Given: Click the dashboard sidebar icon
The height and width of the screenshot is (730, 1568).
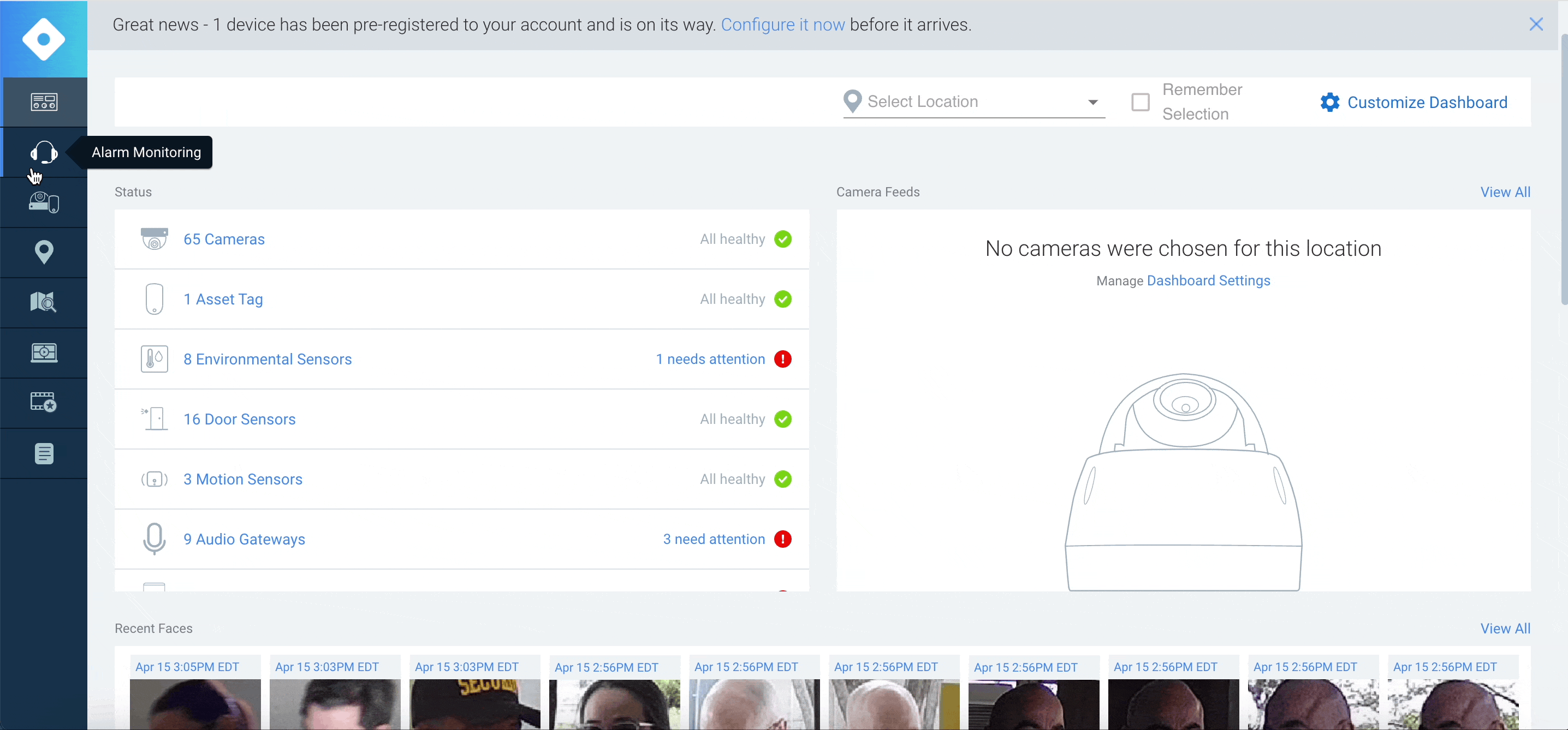Looking at the screenshot, I should coord(44,101).
